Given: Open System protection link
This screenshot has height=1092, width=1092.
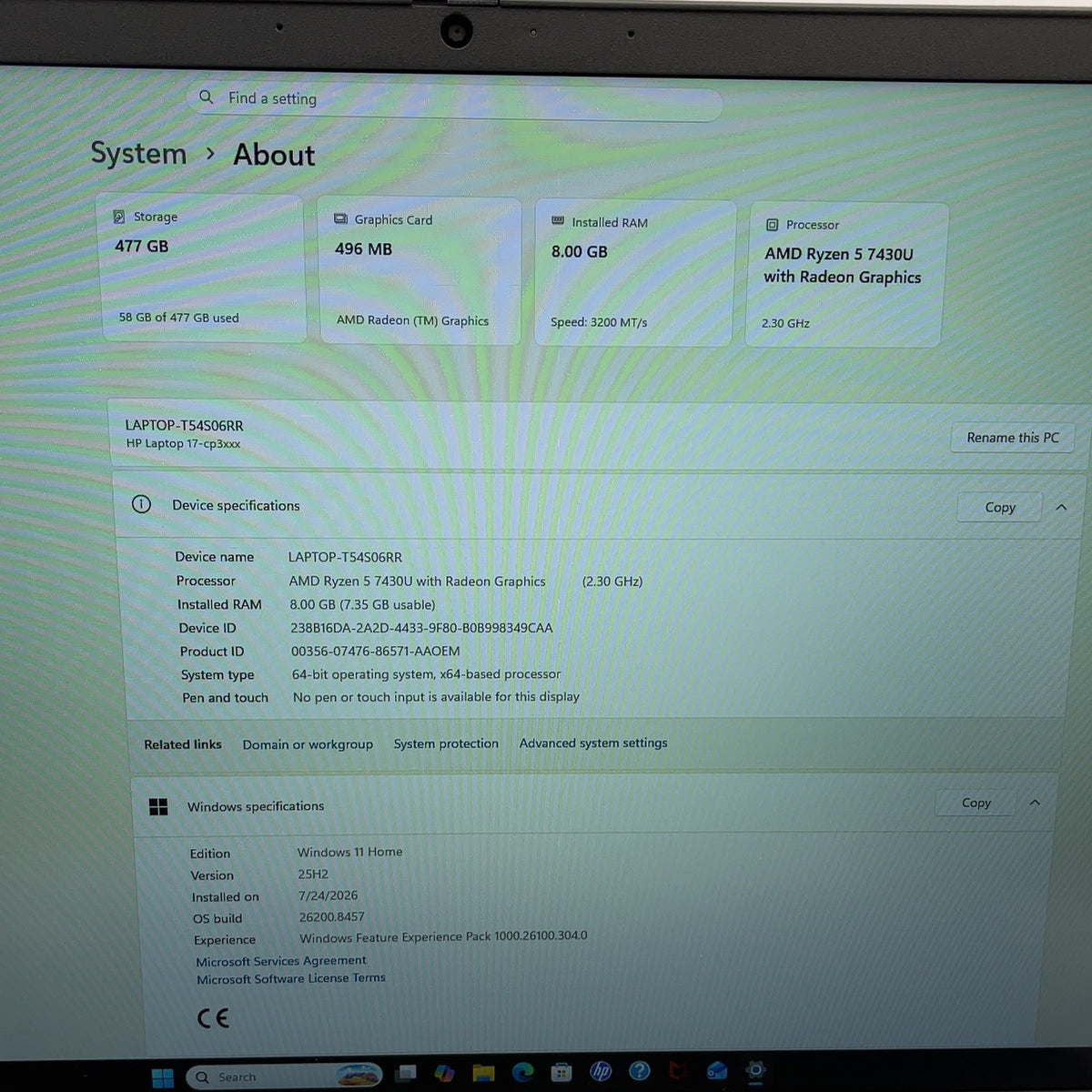Looking at the screenshot, I should pyautogui.click(x=446, y=743).
